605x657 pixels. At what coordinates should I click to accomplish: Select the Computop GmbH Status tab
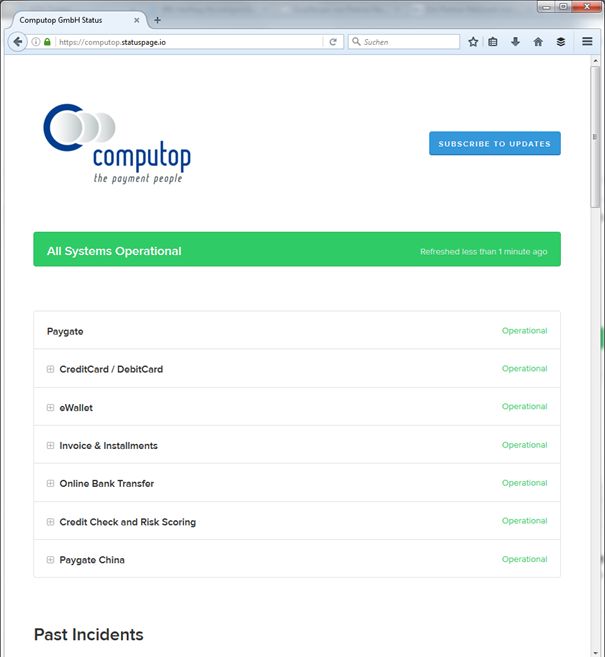(x=78, y=20)
